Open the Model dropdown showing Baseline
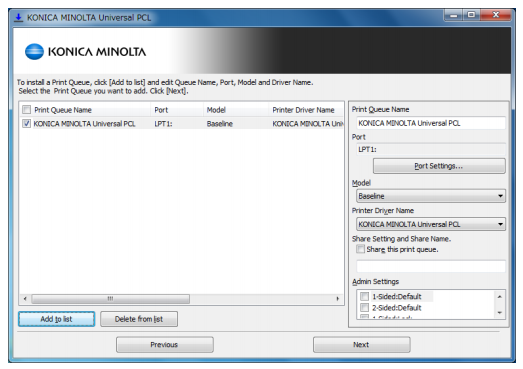Viewport: 523px width, 369px height. tap(431, 196)
